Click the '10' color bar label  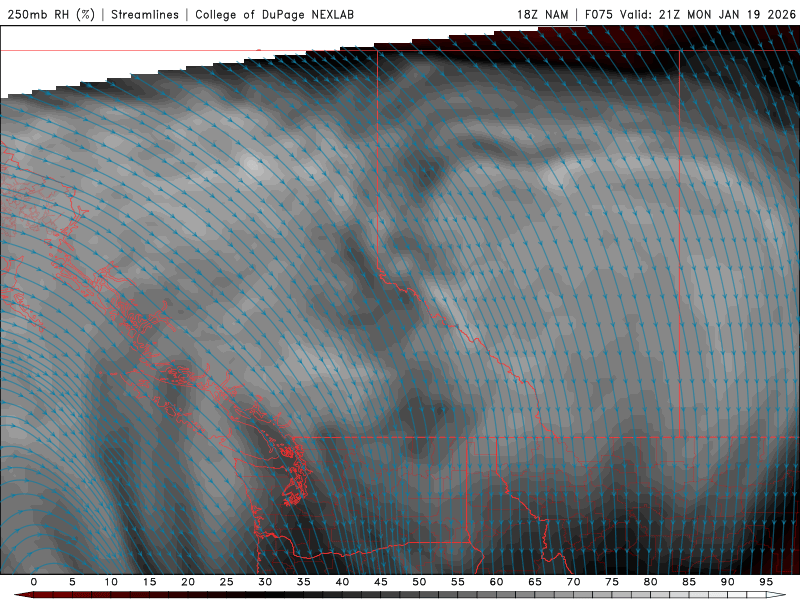tap(111, 582)
